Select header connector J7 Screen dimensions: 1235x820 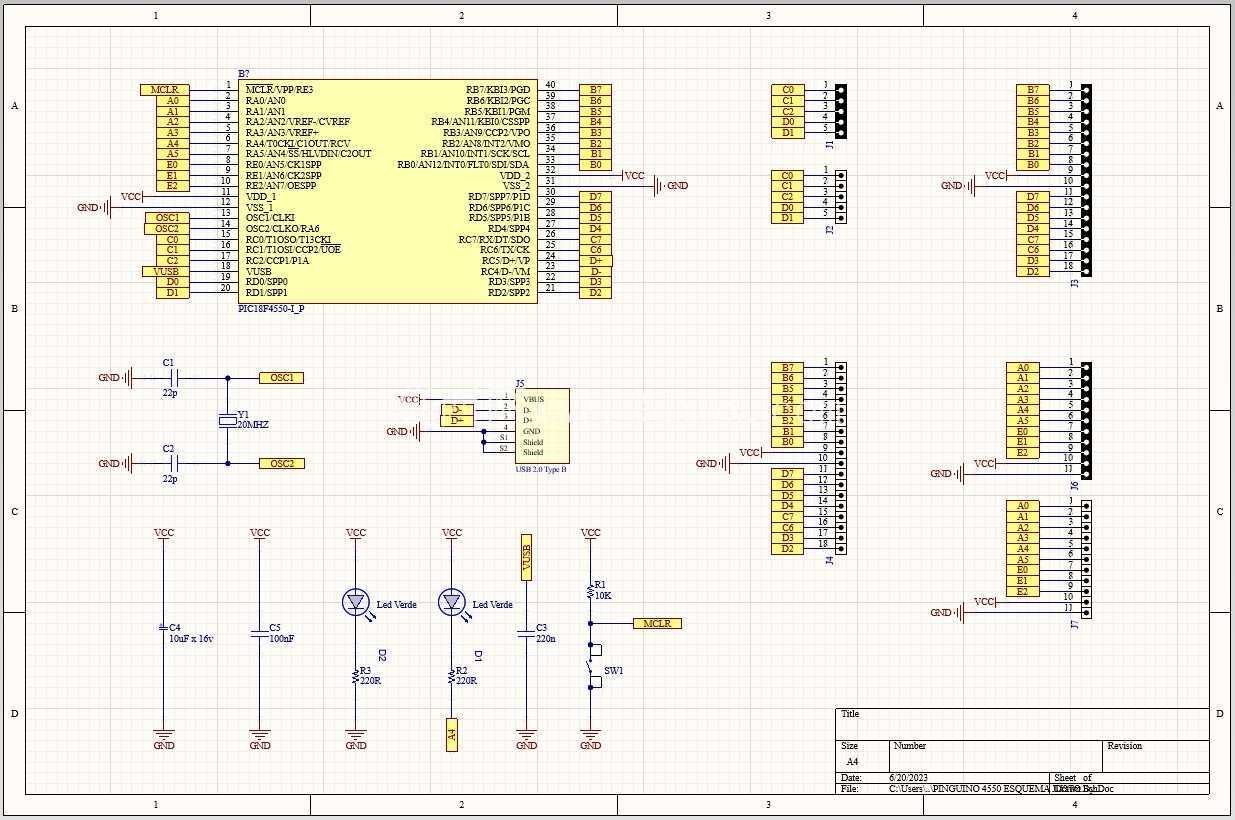(x=1086, y=559)
